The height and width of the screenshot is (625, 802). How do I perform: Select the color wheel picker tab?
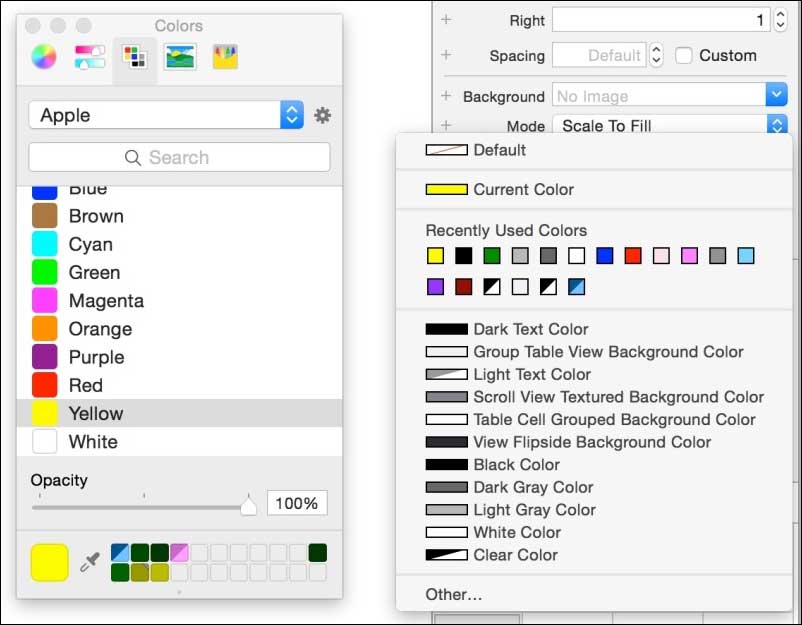(43, 57)
